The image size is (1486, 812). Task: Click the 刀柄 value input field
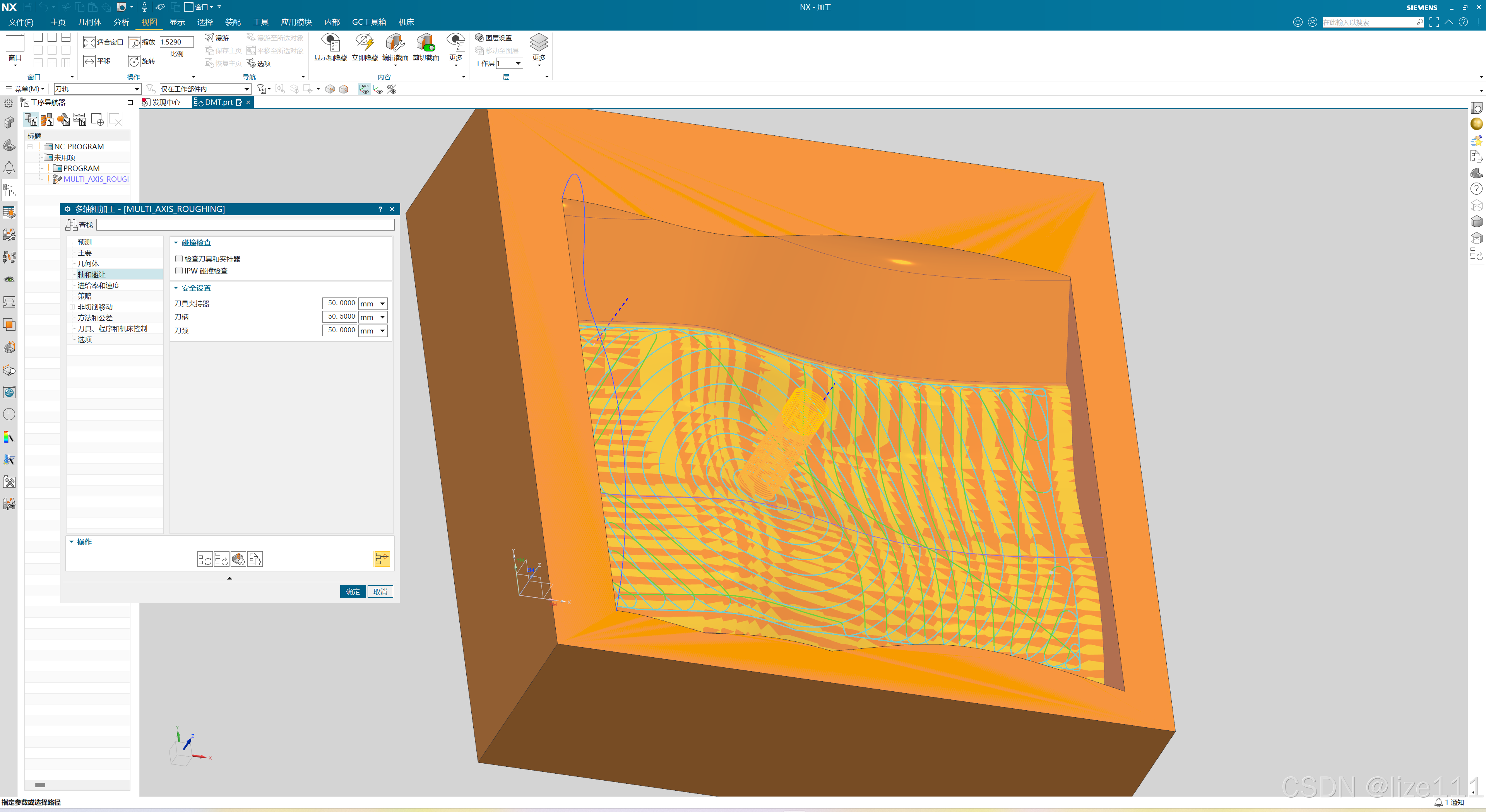tap(340, 316)
